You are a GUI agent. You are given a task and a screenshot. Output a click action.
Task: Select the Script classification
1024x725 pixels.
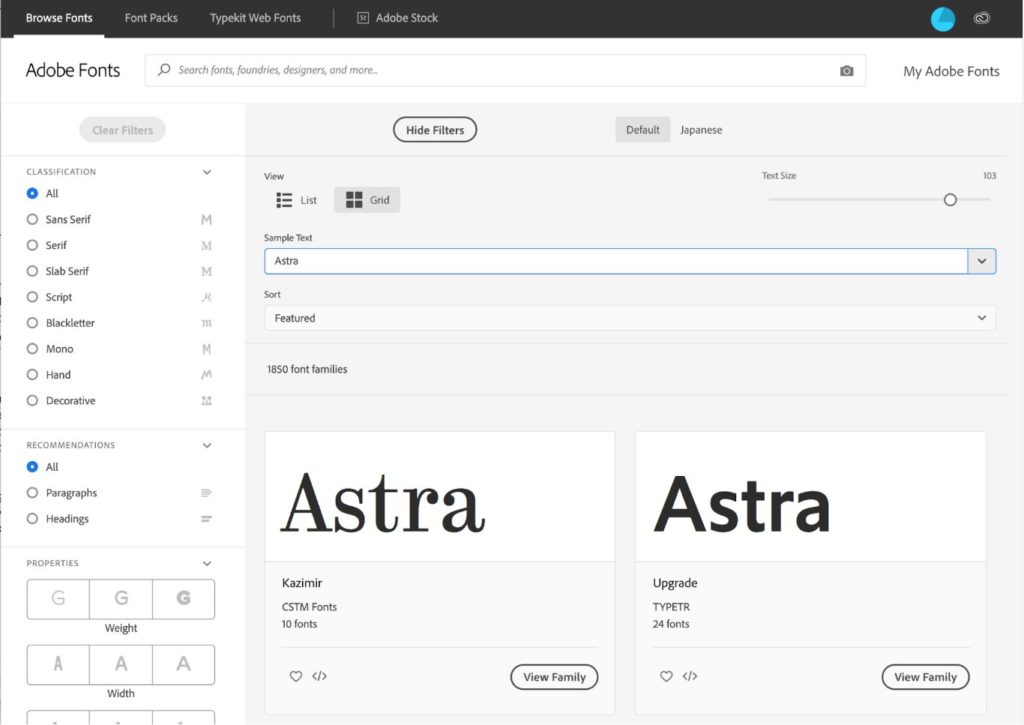(32, 297)
